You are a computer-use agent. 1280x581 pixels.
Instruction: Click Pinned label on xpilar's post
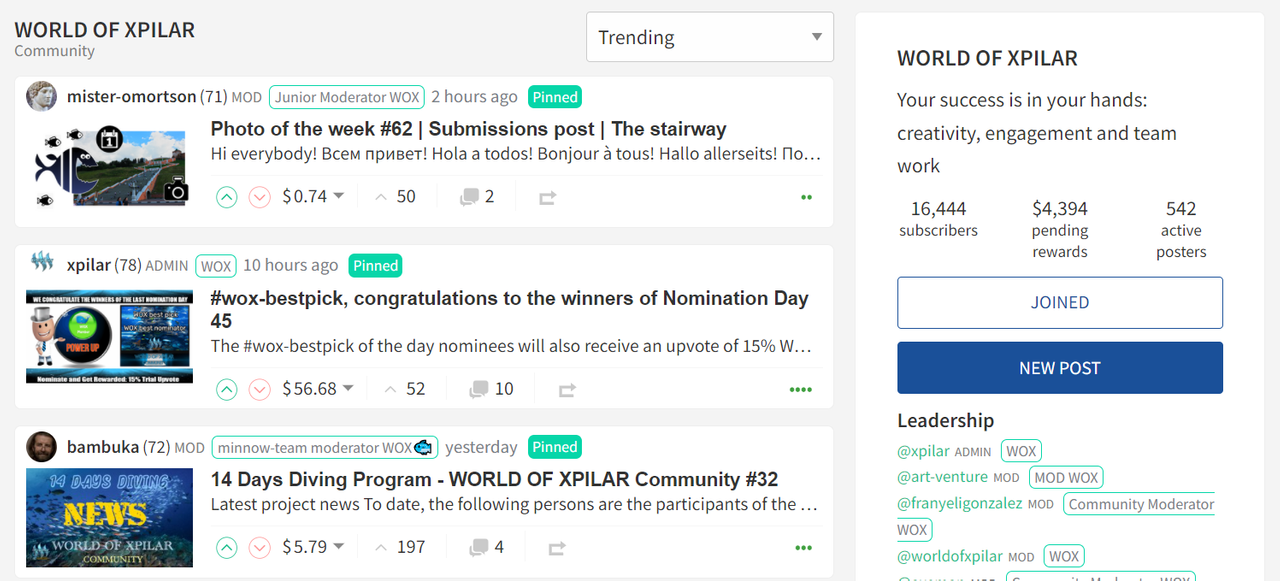click(x=376, y=265)
